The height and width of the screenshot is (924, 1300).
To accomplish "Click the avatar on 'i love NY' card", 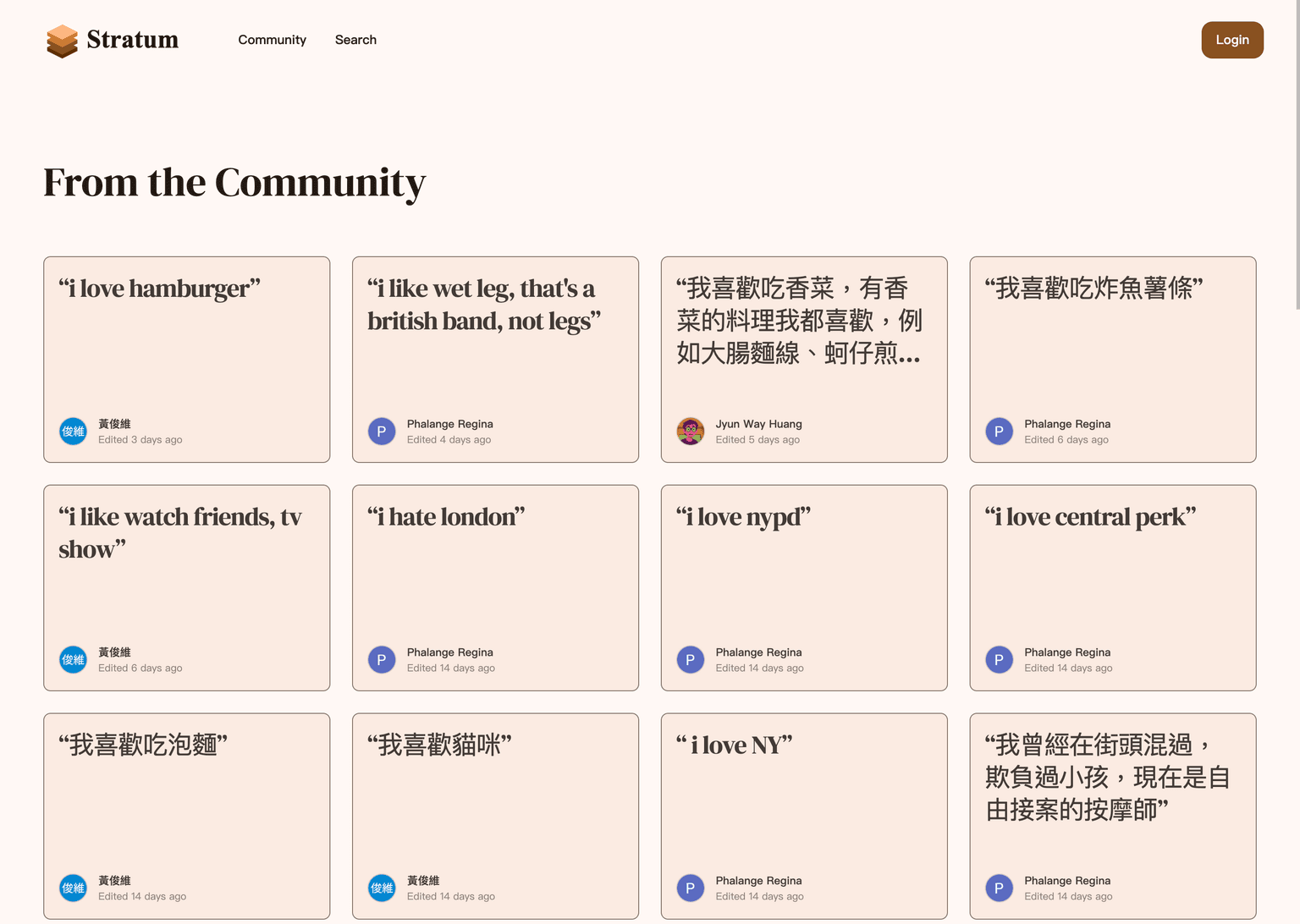I will click(x=691, y=888).
